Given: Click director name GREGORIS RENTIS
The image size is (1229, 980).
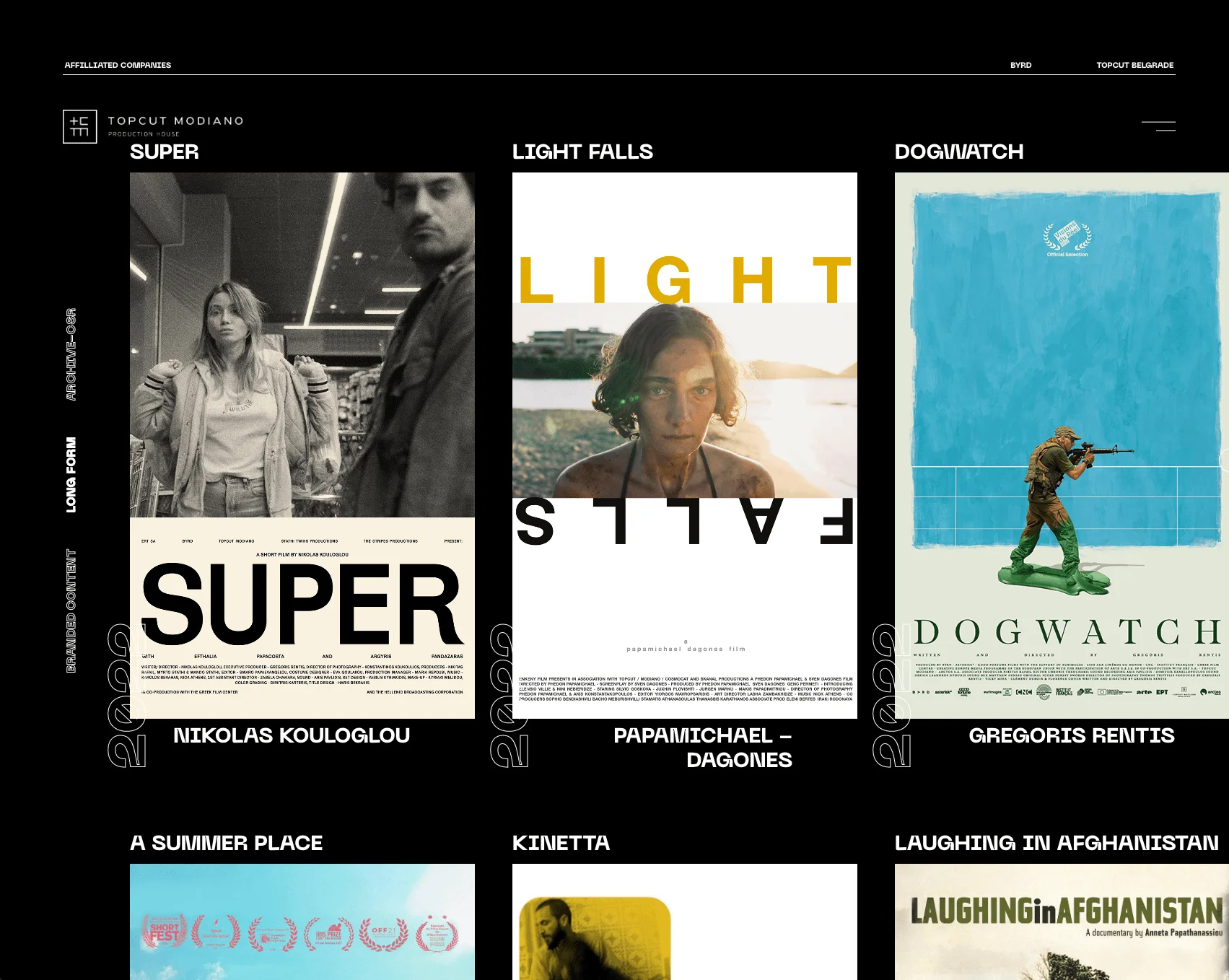Looking at the screenshot, I should pos(1072,735).
